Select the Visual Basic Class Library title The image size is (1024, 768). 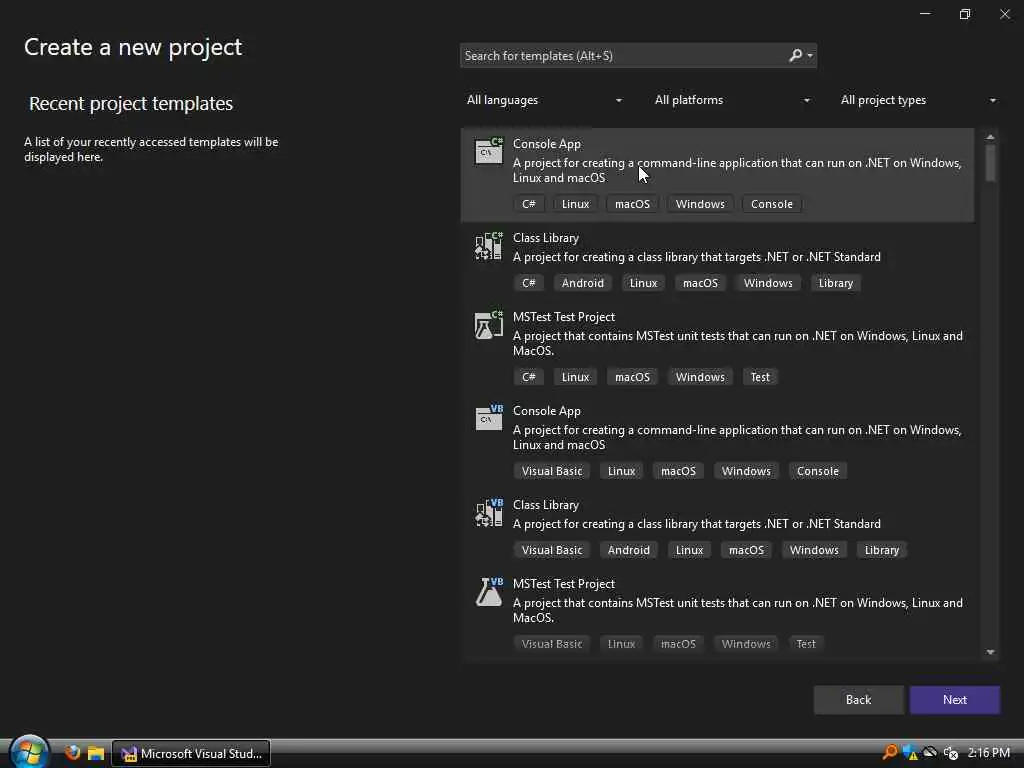pyautogui.click(x=546, y=505)
